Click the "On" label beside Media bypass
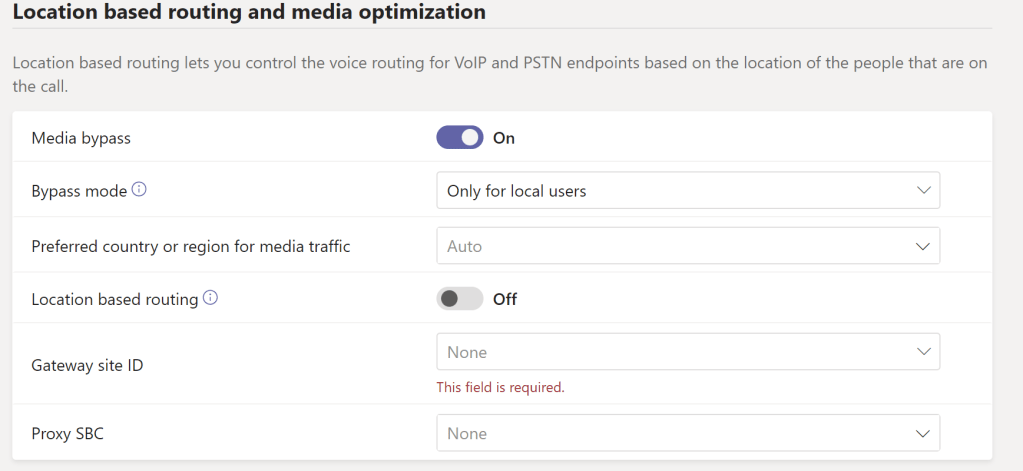Image resolution: width=1023 pixels, height=471 pixels. [x=504, y=138]
